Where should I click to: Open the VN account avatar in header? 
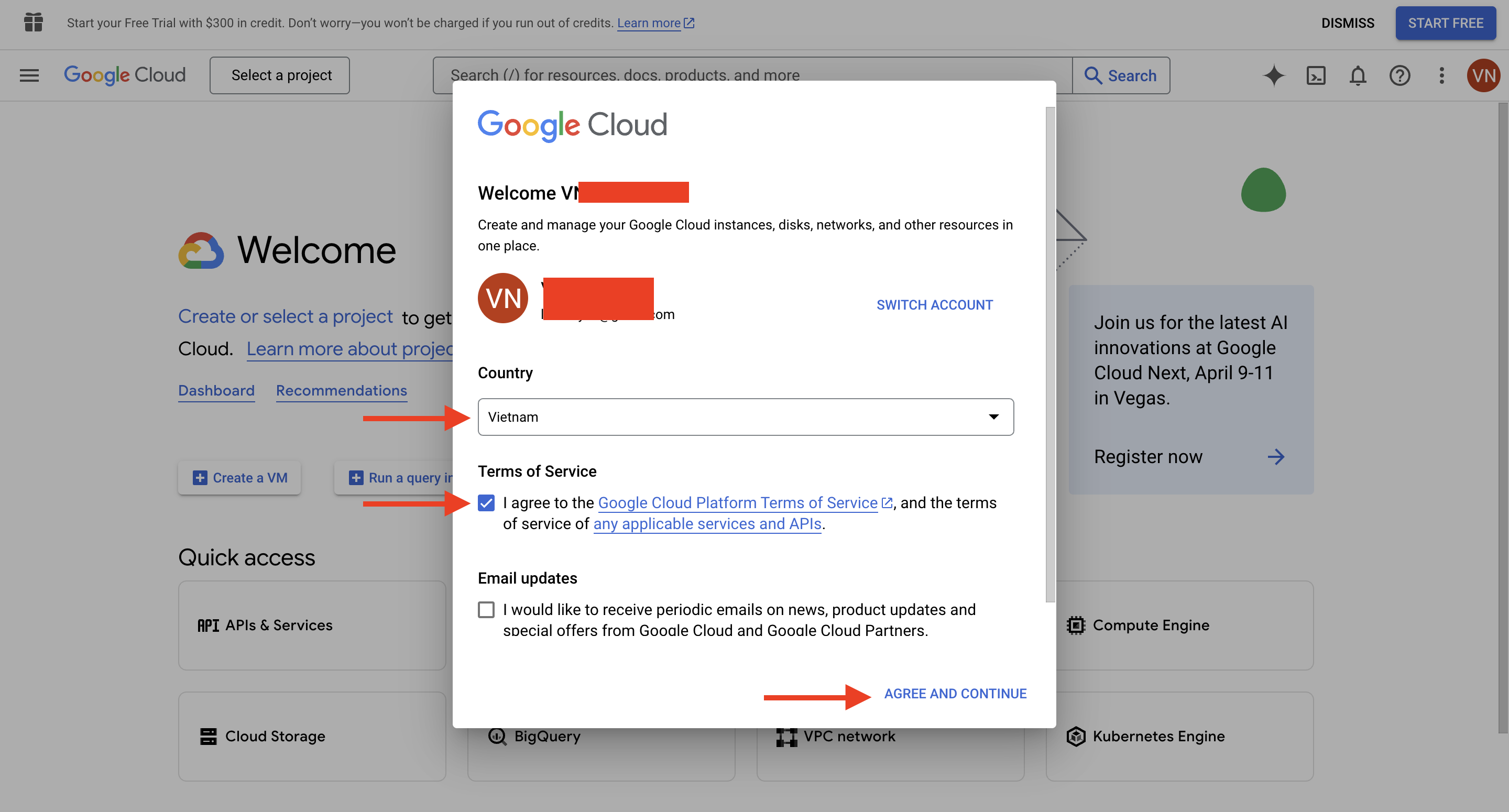pyautogui.click(x=1483, y=75)
